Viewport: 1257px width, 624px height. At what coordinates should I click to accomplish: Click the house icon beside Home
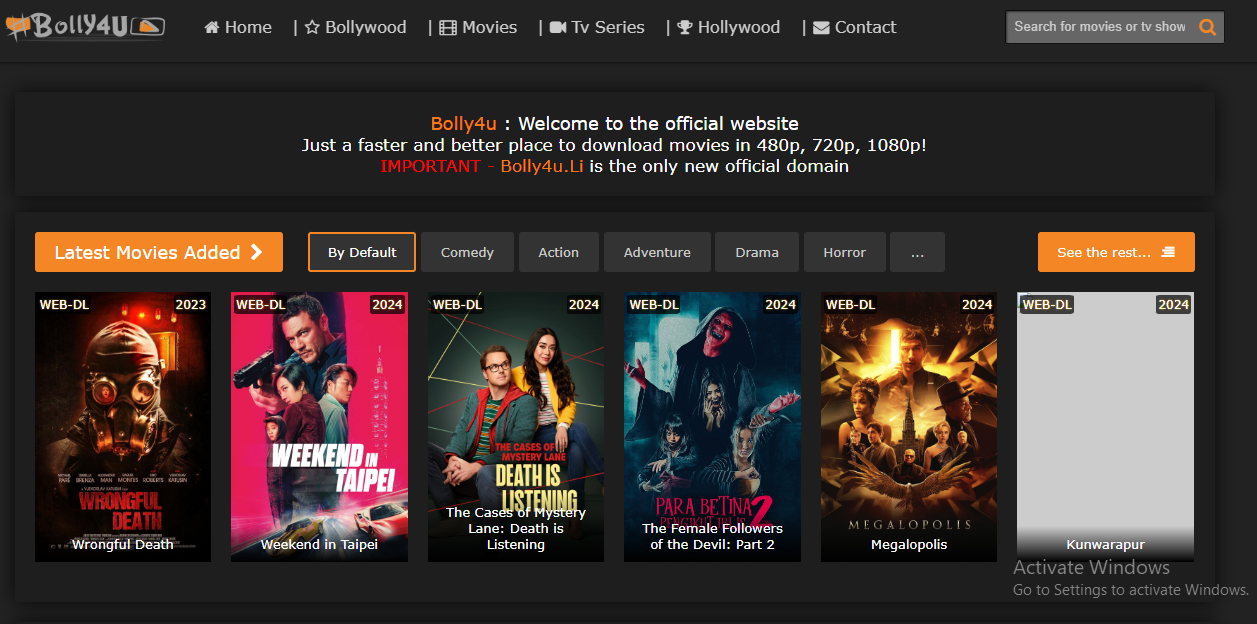212,27
